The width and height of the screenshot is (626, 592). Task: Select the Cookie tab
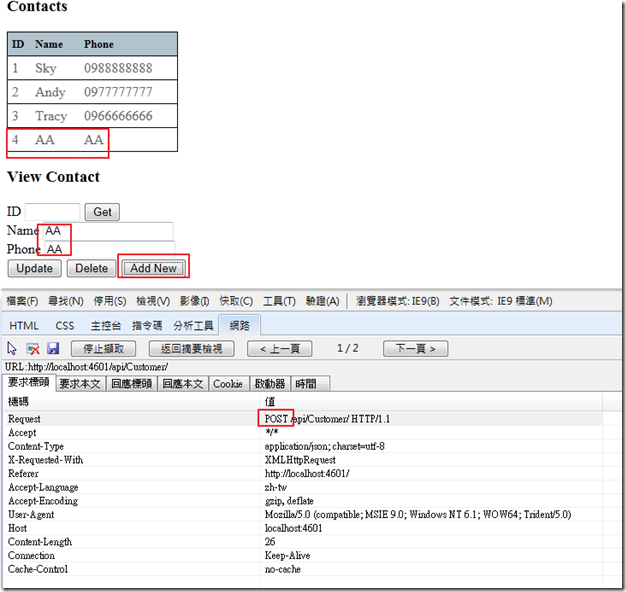click(228, 384)
